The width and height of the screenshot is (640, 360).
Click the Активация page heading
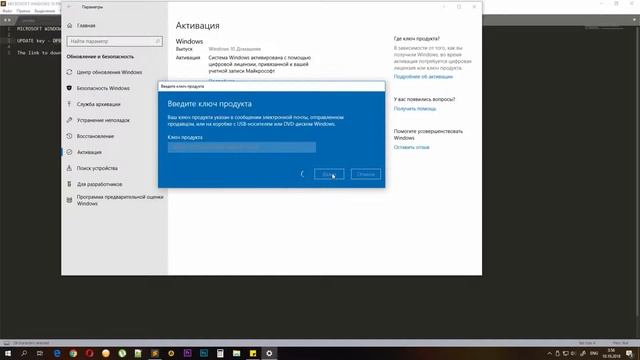pyautogui.click(x=198, y=26)
